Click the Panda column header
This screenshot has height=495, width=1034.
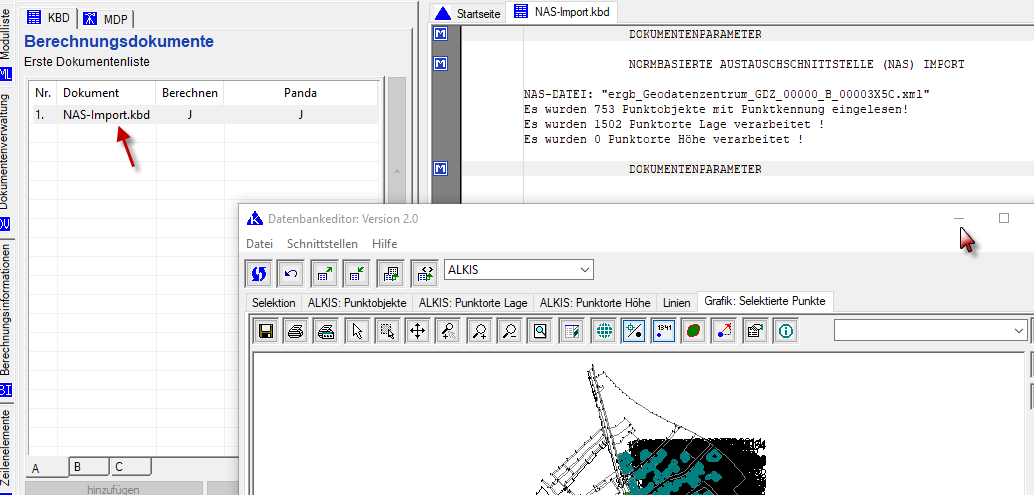300,93
